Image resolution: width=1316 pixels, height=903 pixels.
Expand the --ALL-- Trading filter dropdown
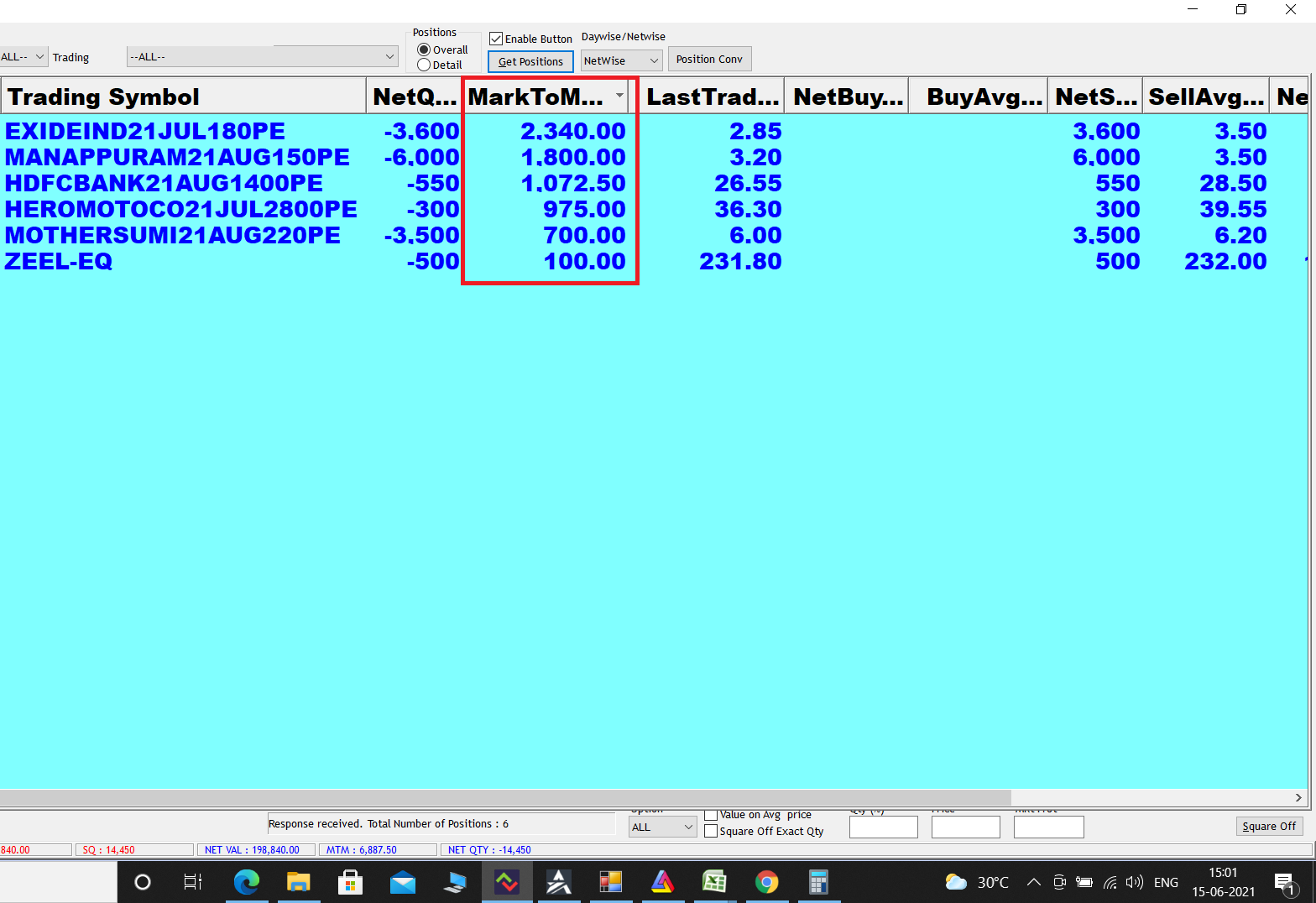pos(262,56)
